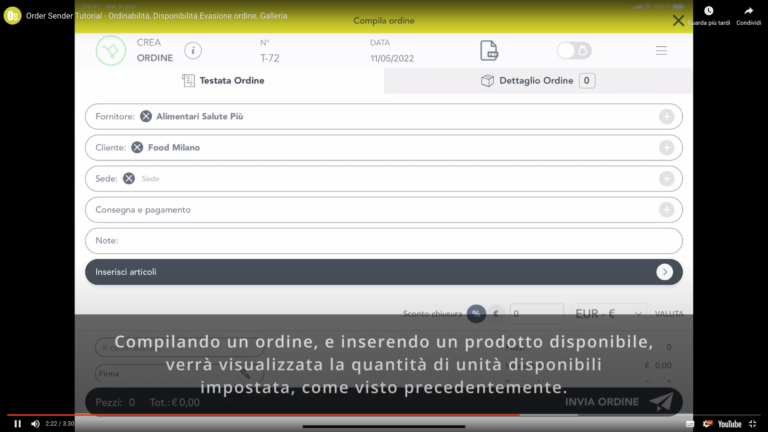Viewport: 768px width, 432px height.
Task: Close the Compila ordine panel
Action: pos(678,21)
